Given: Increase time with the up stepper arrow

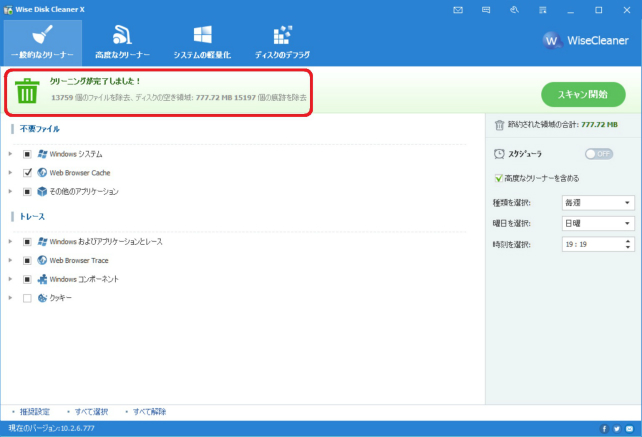Looking at the screenshot, I should click(628, 241).
